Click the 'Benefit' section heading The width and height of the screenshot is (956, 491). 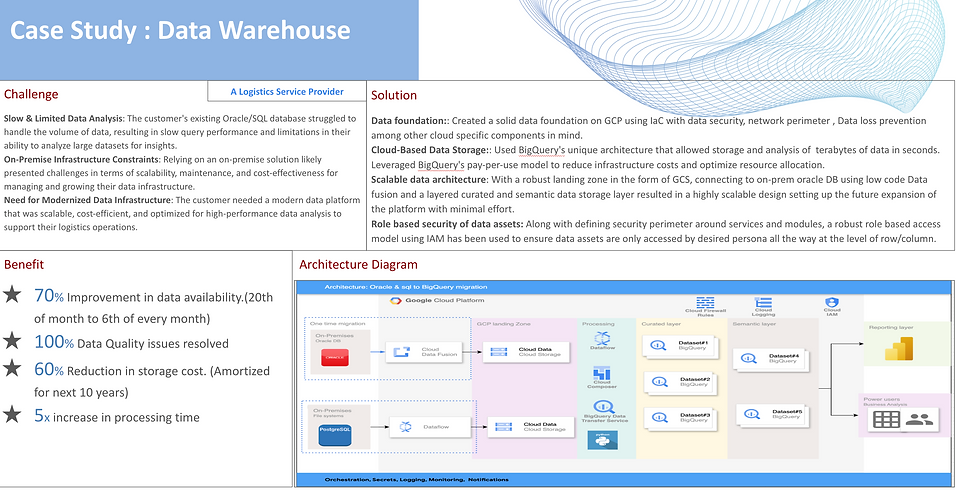[x=24, y=264]
